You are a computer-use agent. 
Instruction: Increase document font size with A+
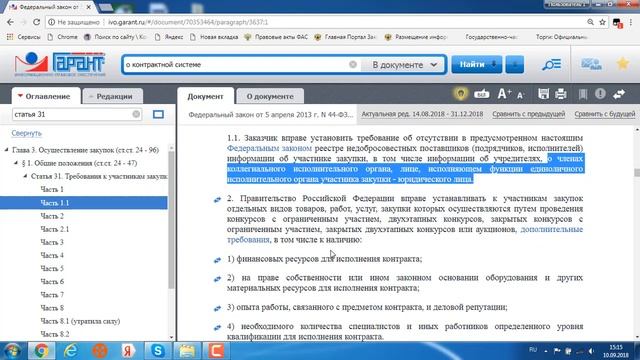[504, 94]
